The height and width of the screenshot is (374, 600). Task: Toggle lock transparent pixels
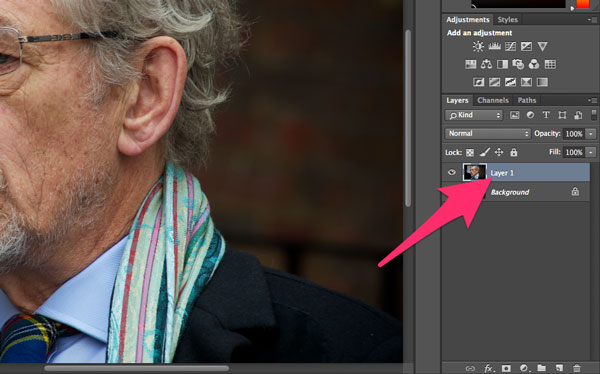point(470,152)
